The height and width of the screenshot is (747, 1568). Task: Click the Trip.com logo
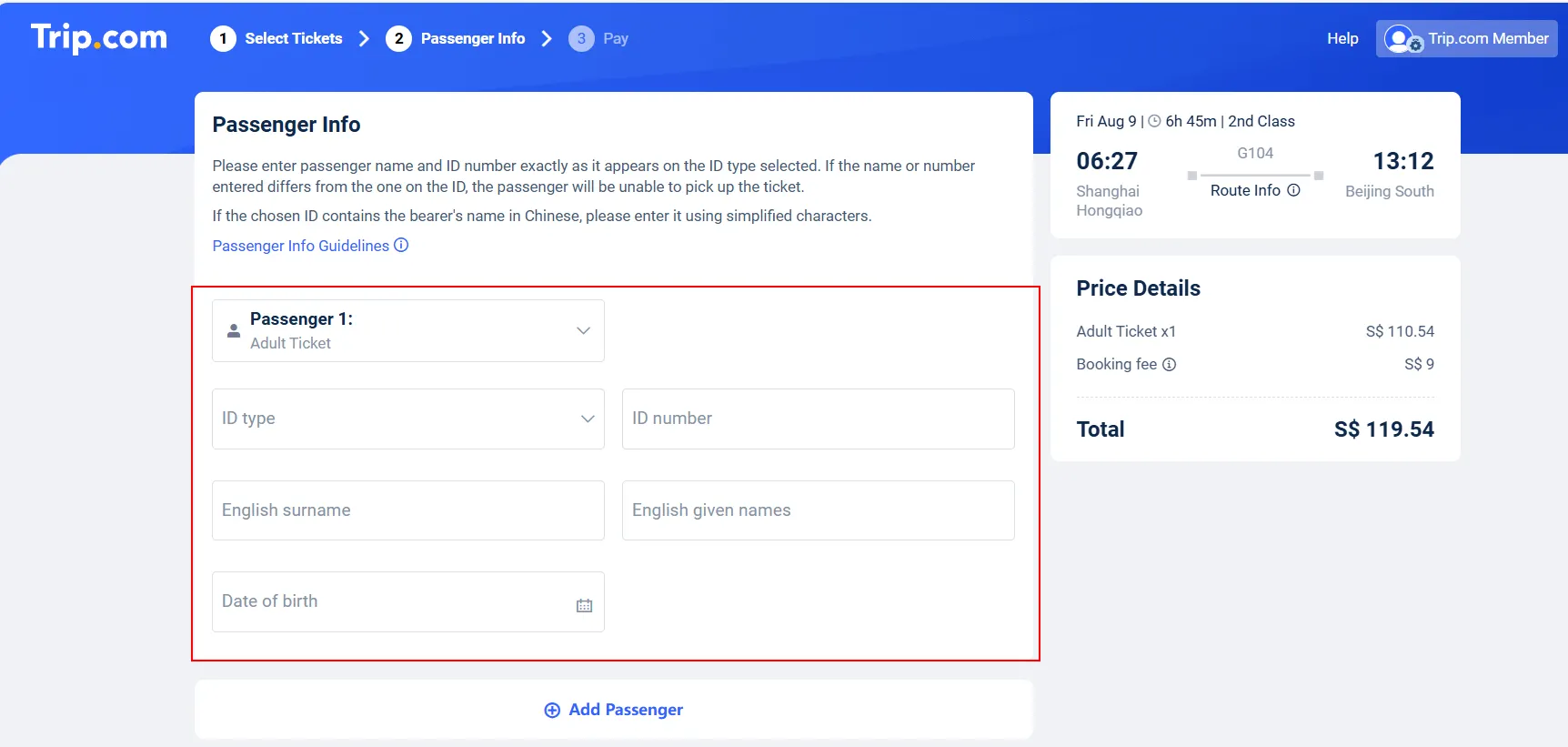(97, 38)
